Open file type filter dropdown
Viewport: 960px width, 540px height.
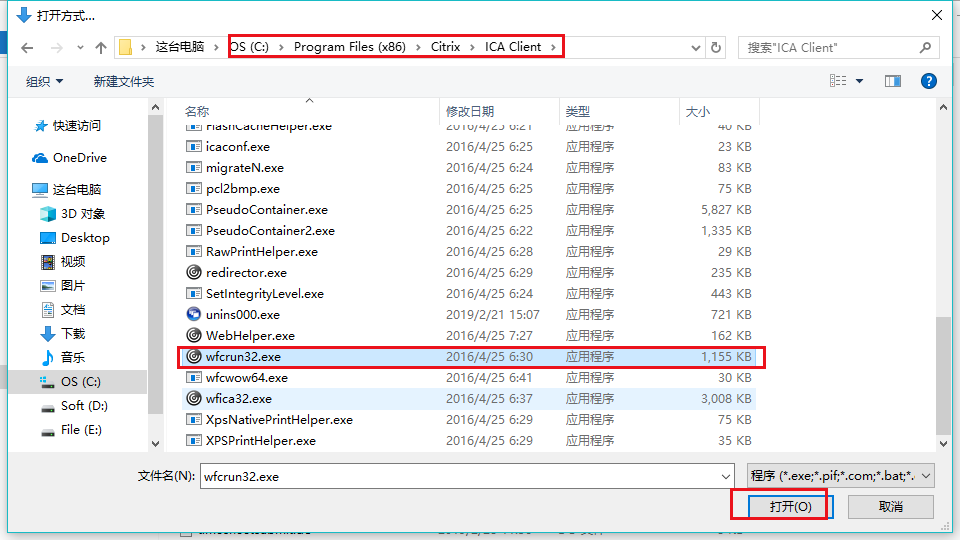(841, 476)
